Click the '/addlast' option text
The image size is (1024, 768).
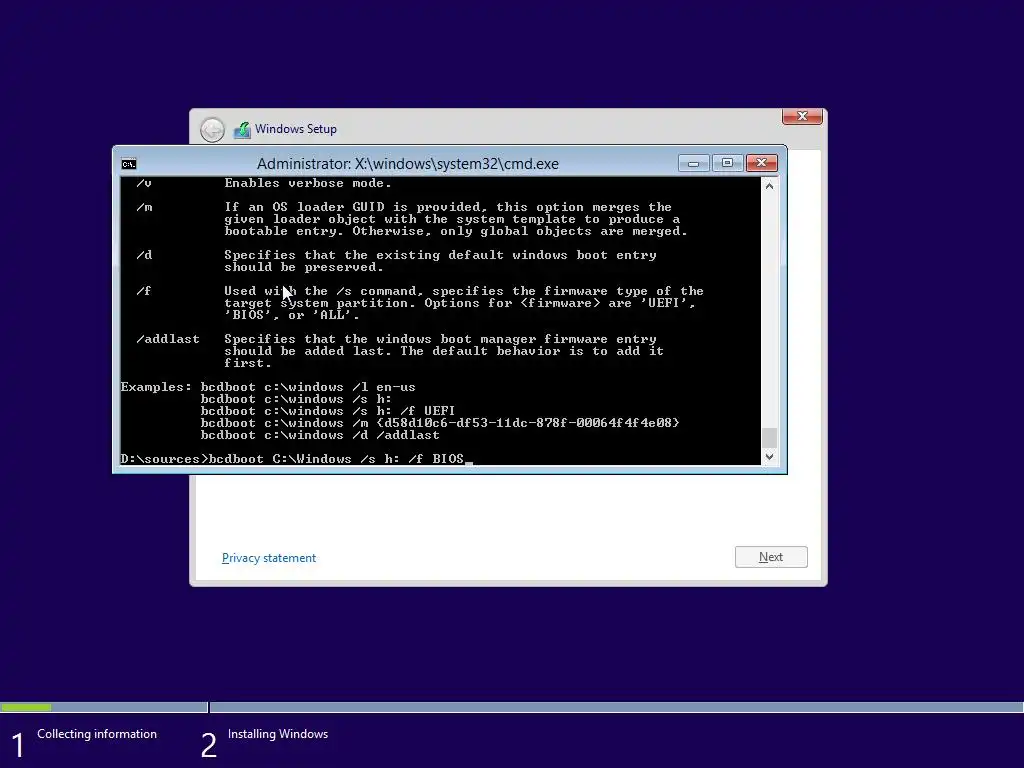click(x=168, y=339)
